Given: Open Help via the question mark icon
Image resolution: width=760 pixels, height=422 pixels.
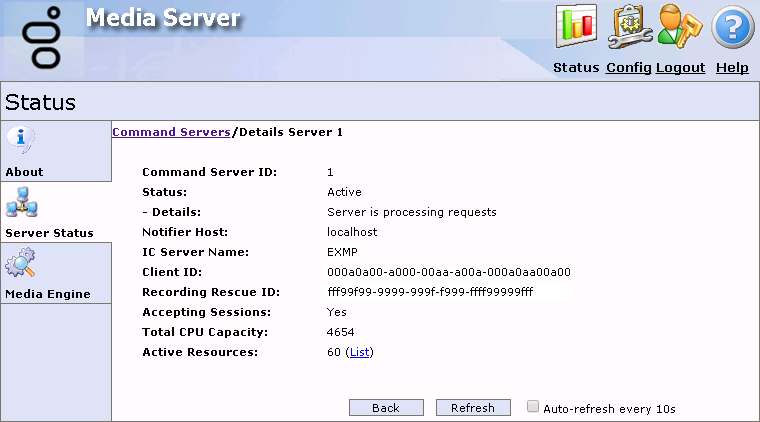Looking at the screenshot, I should 732,27.
